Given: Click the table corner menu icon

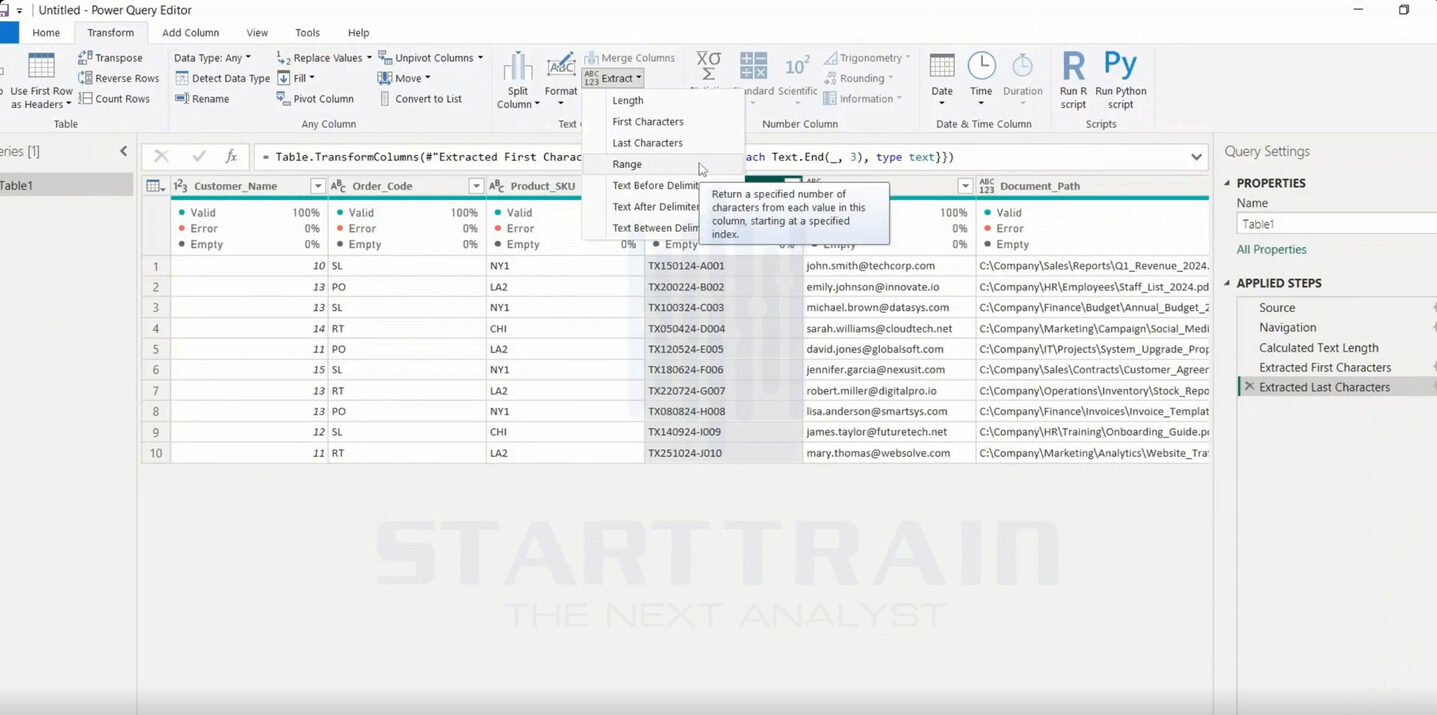Looking at the screenshot, I should point(155,186).
